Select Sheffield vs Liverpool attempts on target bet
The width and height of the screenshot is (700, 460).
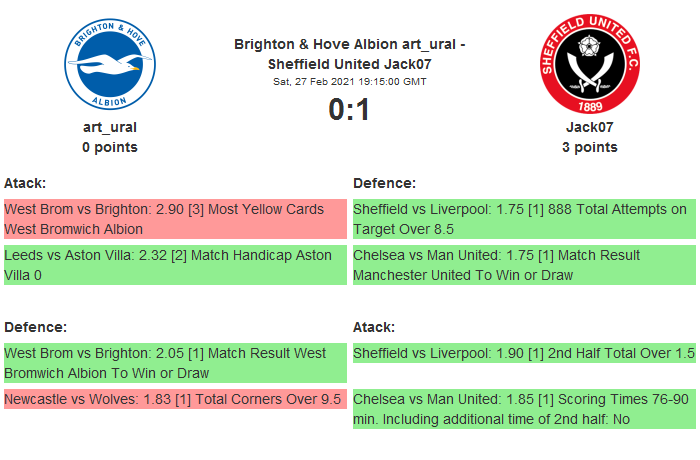523,219
